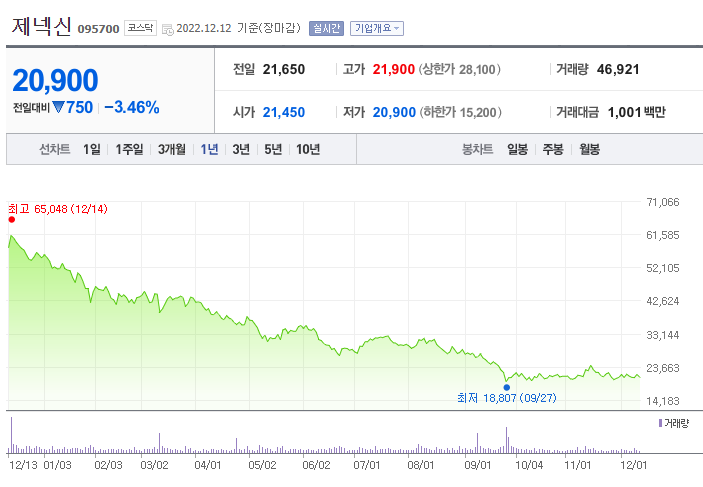703x487 pixels.
Task: Click the 12/01 x-axis date label
Action: [634, 465]
